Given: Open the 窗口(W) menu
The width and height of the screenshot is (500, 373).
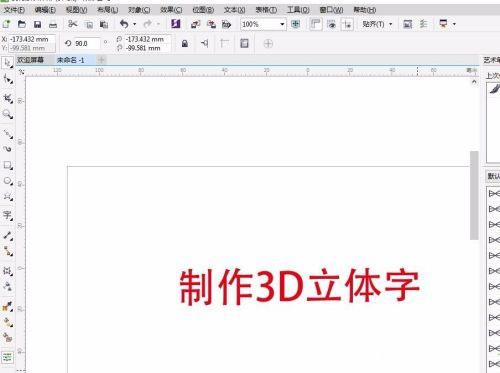Looking at the screenshot, I should coord(331,10).
